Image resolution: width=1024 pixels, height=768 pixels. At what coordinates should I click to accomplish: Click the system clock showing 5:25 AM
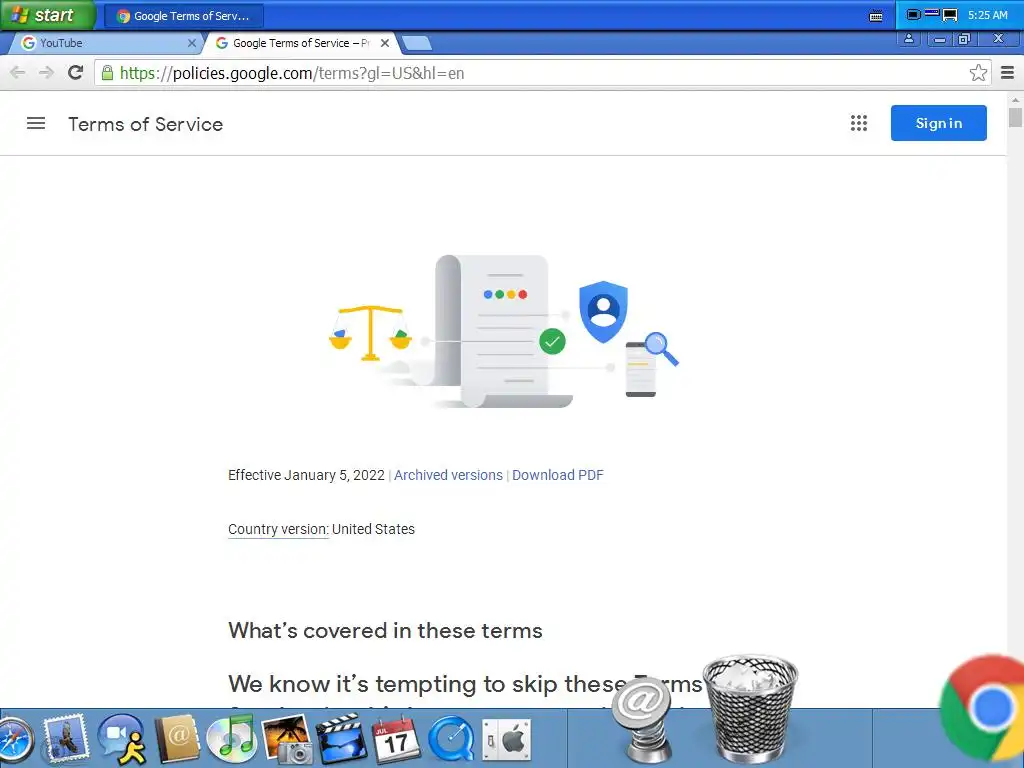point(987,15)
